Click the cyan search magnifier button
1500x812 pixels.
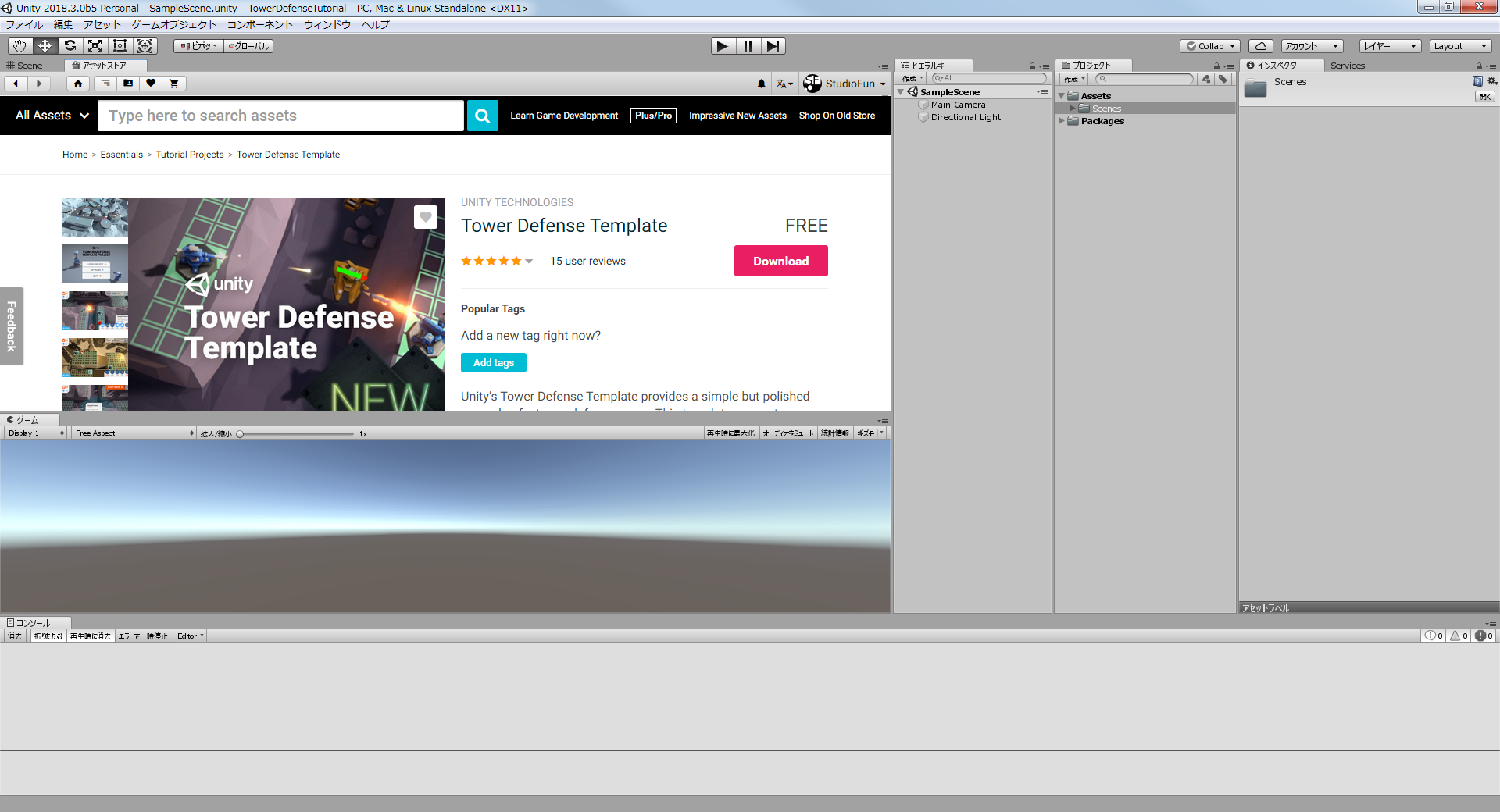pyautogui.click(x=483, y=116)
